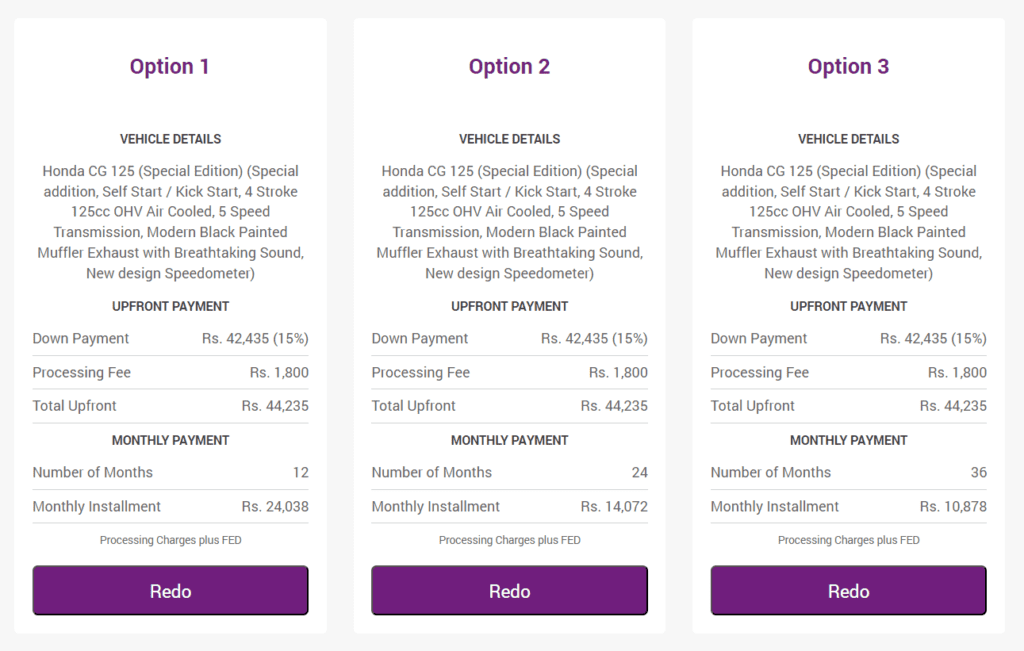This screenshot has width=1024, height=651.
Task: Click Option 2 Honda CG 125 description
Action: point(509,222)
